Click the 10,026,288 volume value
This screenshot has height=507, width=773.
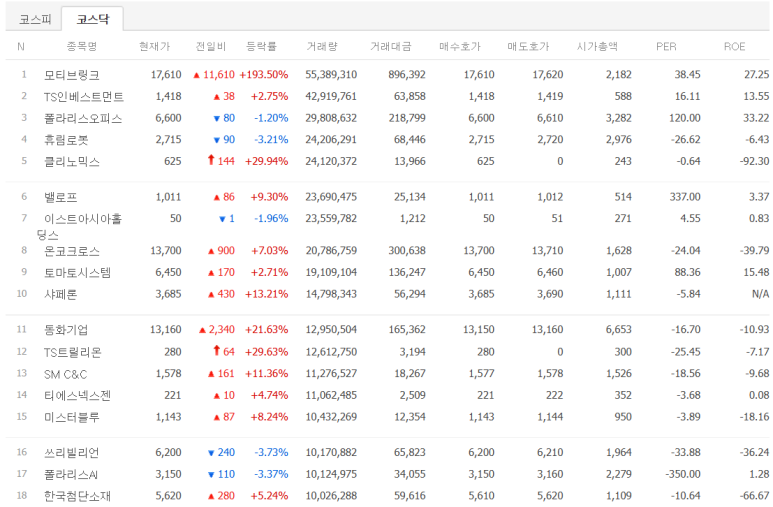tap(331, 496)
